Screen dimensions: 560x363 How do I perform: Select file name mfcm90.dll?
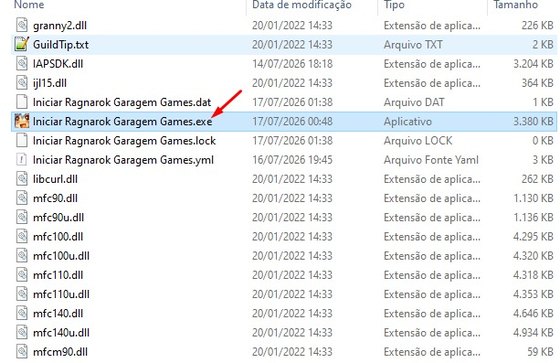(x=60, y=352)
